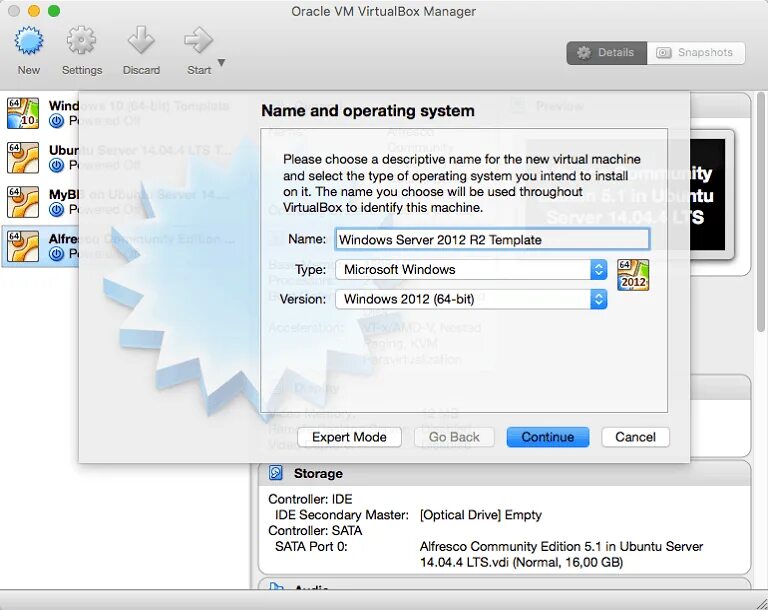Click the Controller: IDE text
768x610 pixels.
310,499
